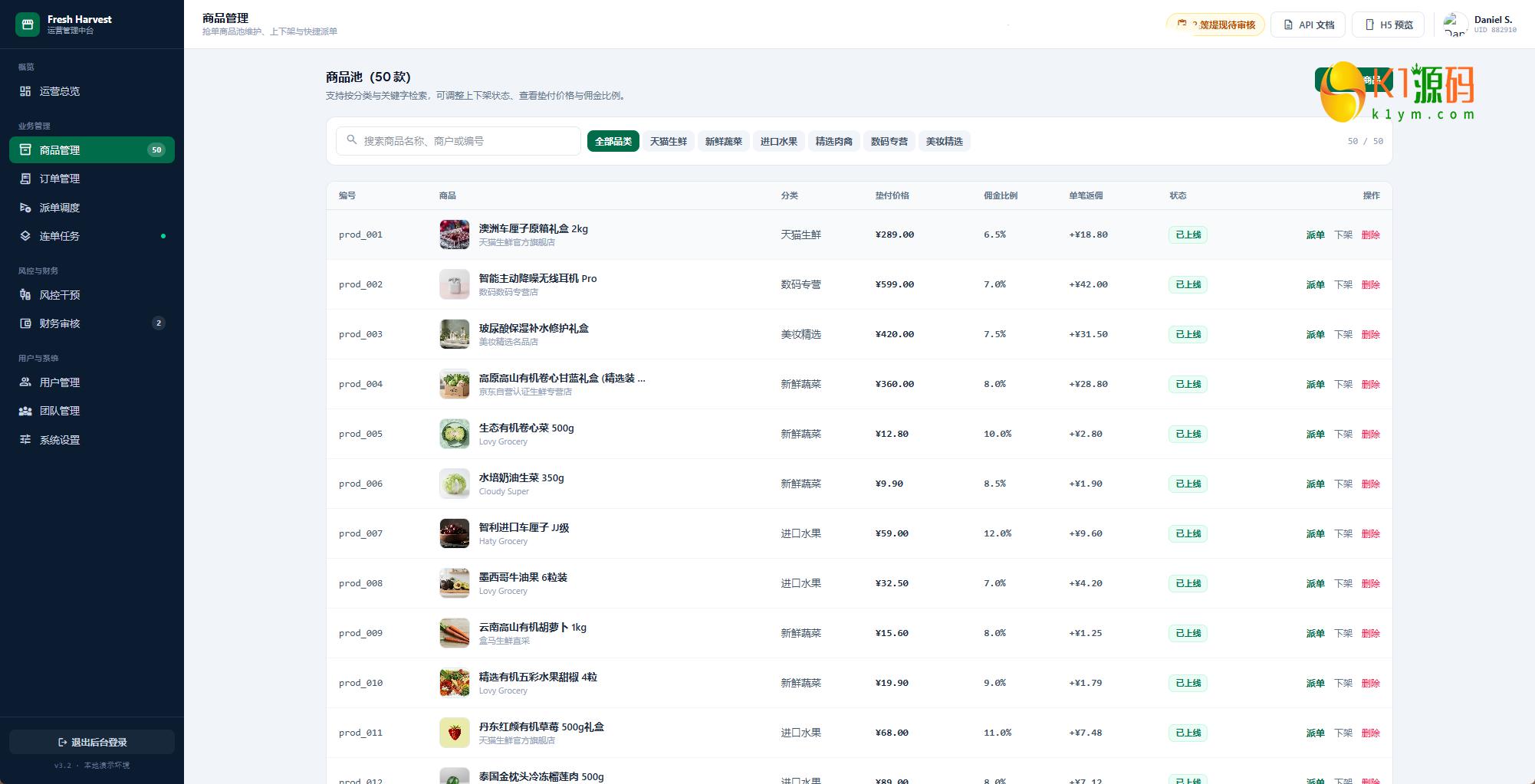Click the 财务审核 wallet icon
Viewport: 1535px width, 784px height.
point(25,323)
